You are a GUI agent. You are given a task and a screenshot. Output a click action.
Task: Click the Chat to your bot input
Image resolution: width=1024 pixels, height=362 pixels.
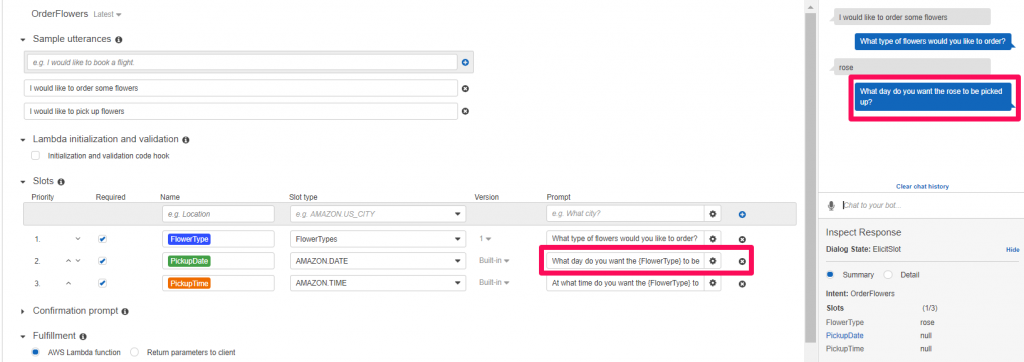point(927,205)
